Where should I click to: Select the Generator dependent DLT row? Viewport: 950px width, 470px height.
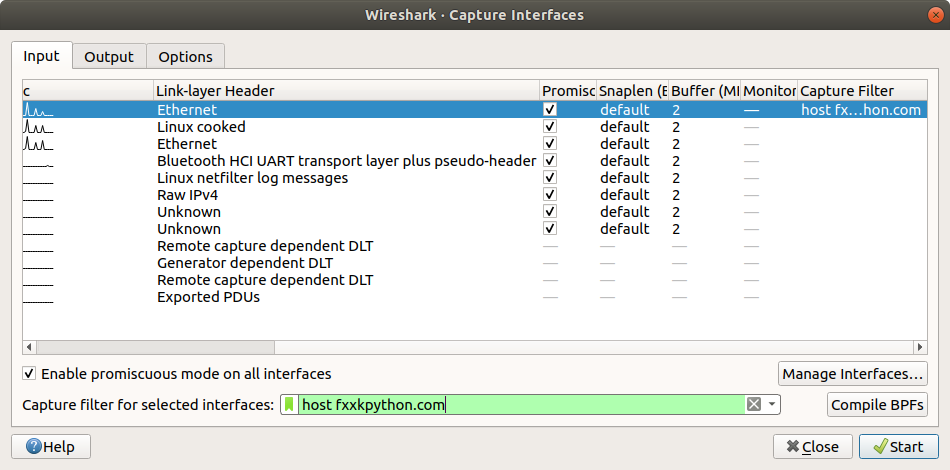coord(474,263)
